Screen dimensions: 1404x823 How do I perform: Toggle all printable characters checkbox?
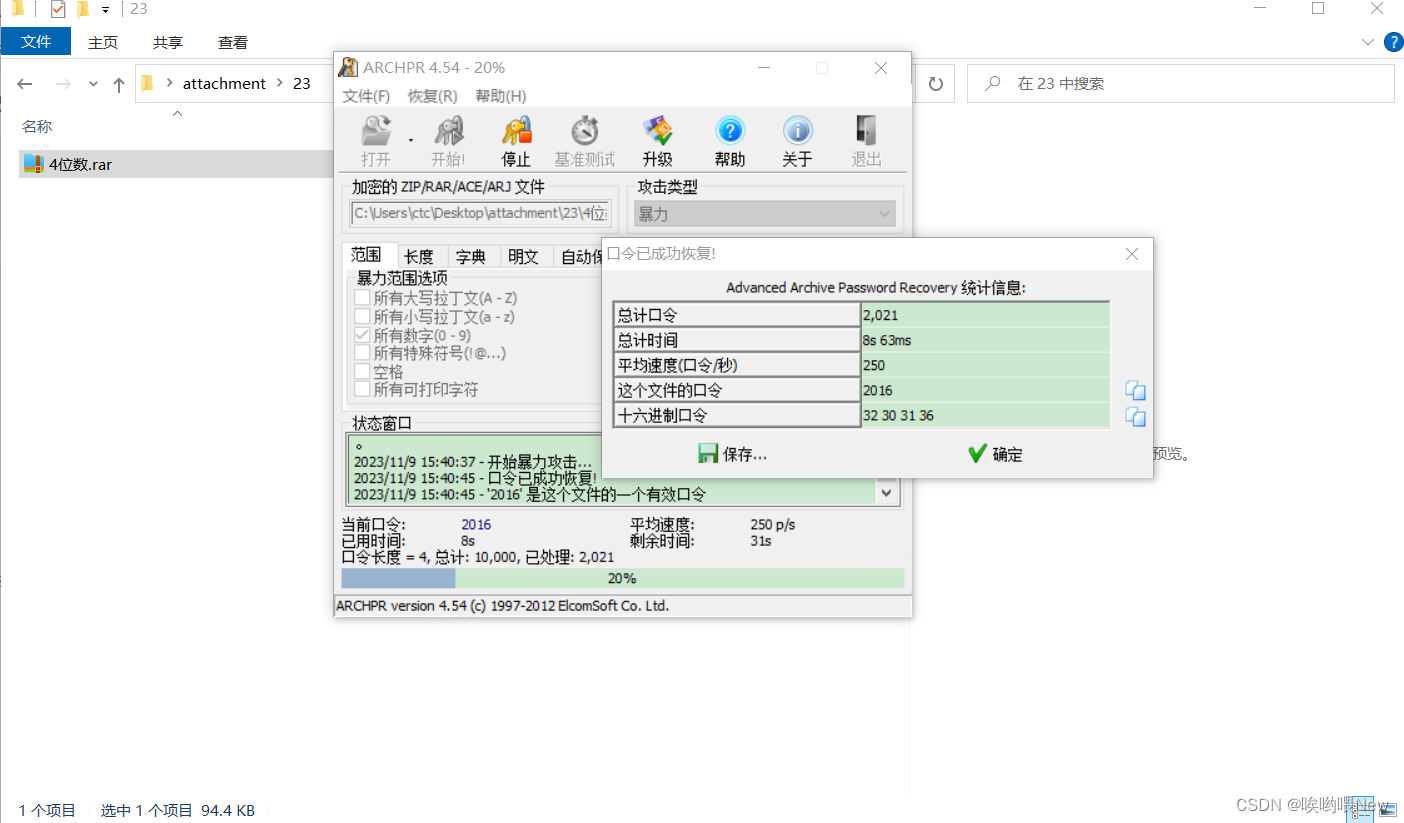363,389
